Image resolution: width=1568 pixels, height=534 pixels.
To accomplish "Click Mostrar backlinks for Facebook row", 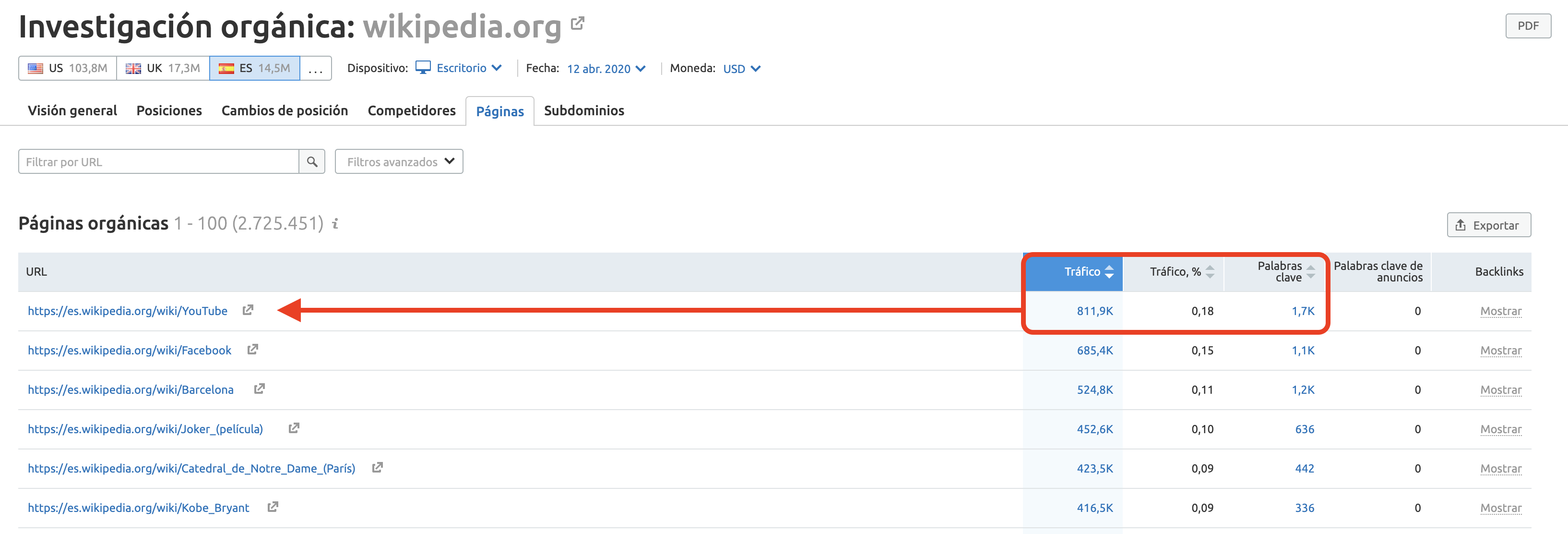I will click(x=1500, y=351).
